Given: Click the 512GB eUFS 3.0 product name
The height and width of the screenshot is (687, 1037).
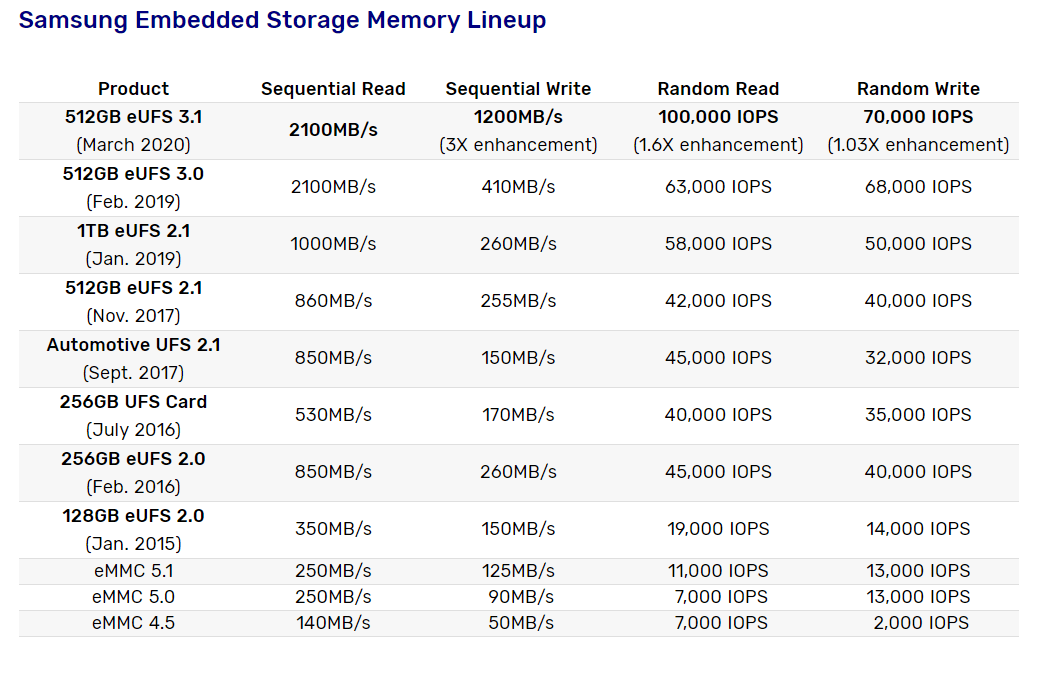Looking at the screenshot, I should coord(134,174).
